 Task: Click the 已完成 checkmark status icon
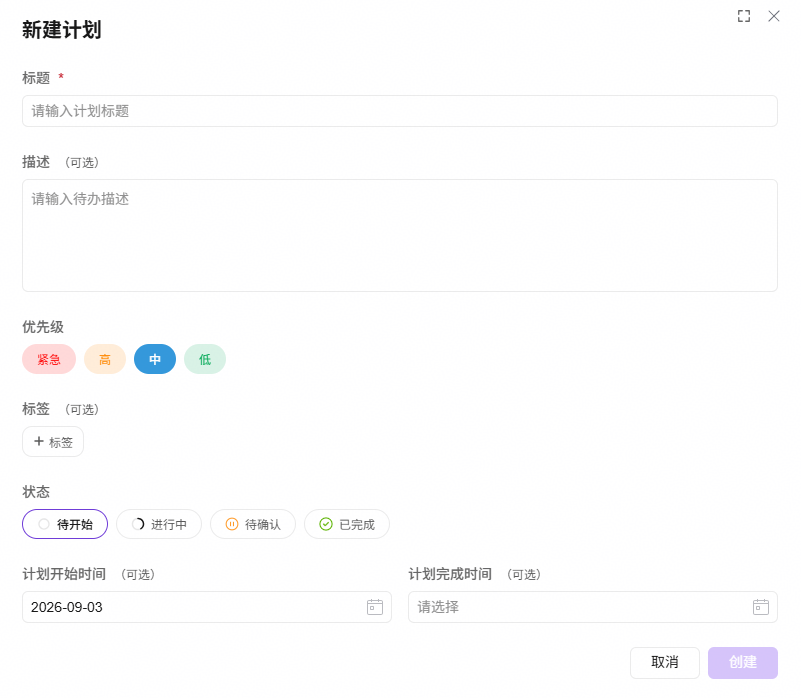coord(326,524)
